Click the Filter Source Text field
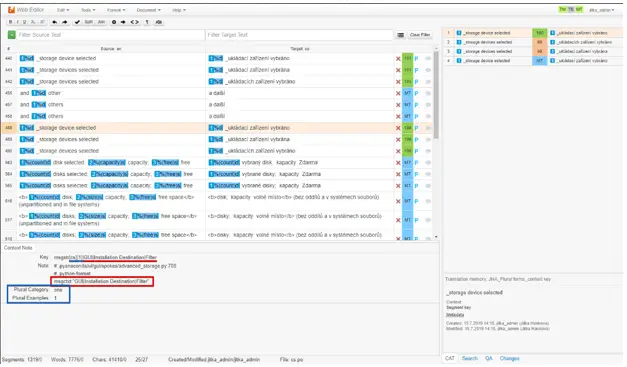 (110, 35)
